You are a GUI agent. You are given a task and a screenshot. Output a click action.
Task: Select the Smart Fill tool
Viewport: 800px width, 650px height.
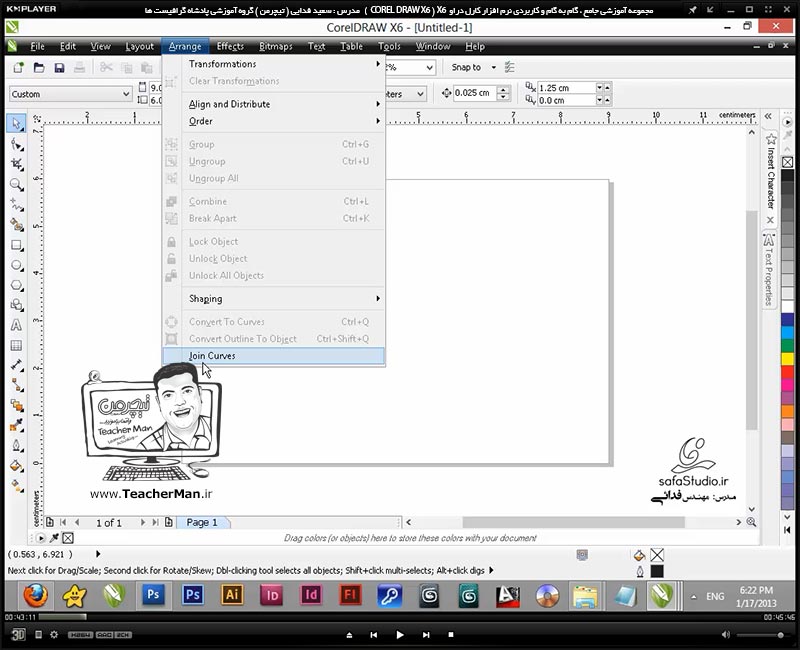(x=17, y=224)
